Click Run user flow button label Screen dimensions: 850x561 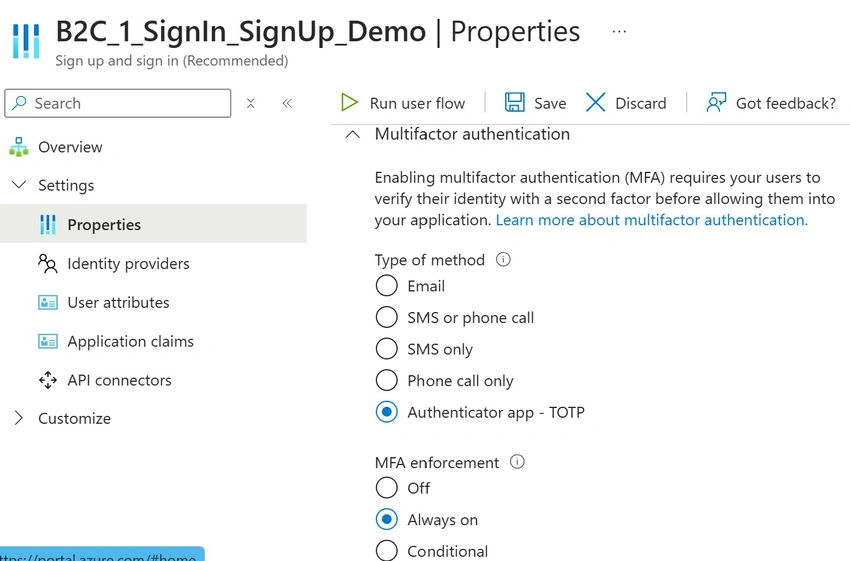(x=417, y=103)
